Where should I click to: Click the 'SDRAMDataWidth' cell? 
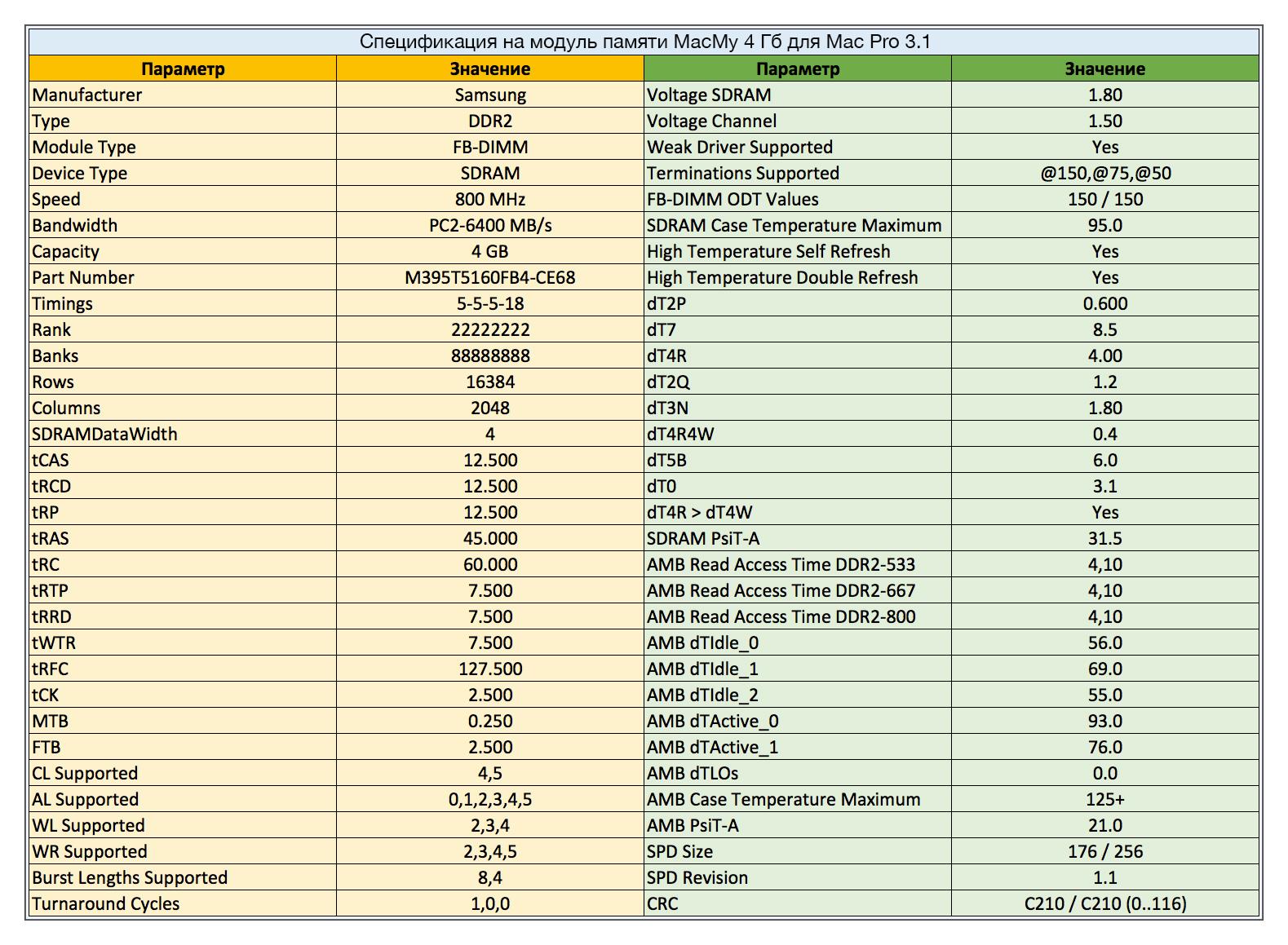pyautogui.click(x=183, y=434)
